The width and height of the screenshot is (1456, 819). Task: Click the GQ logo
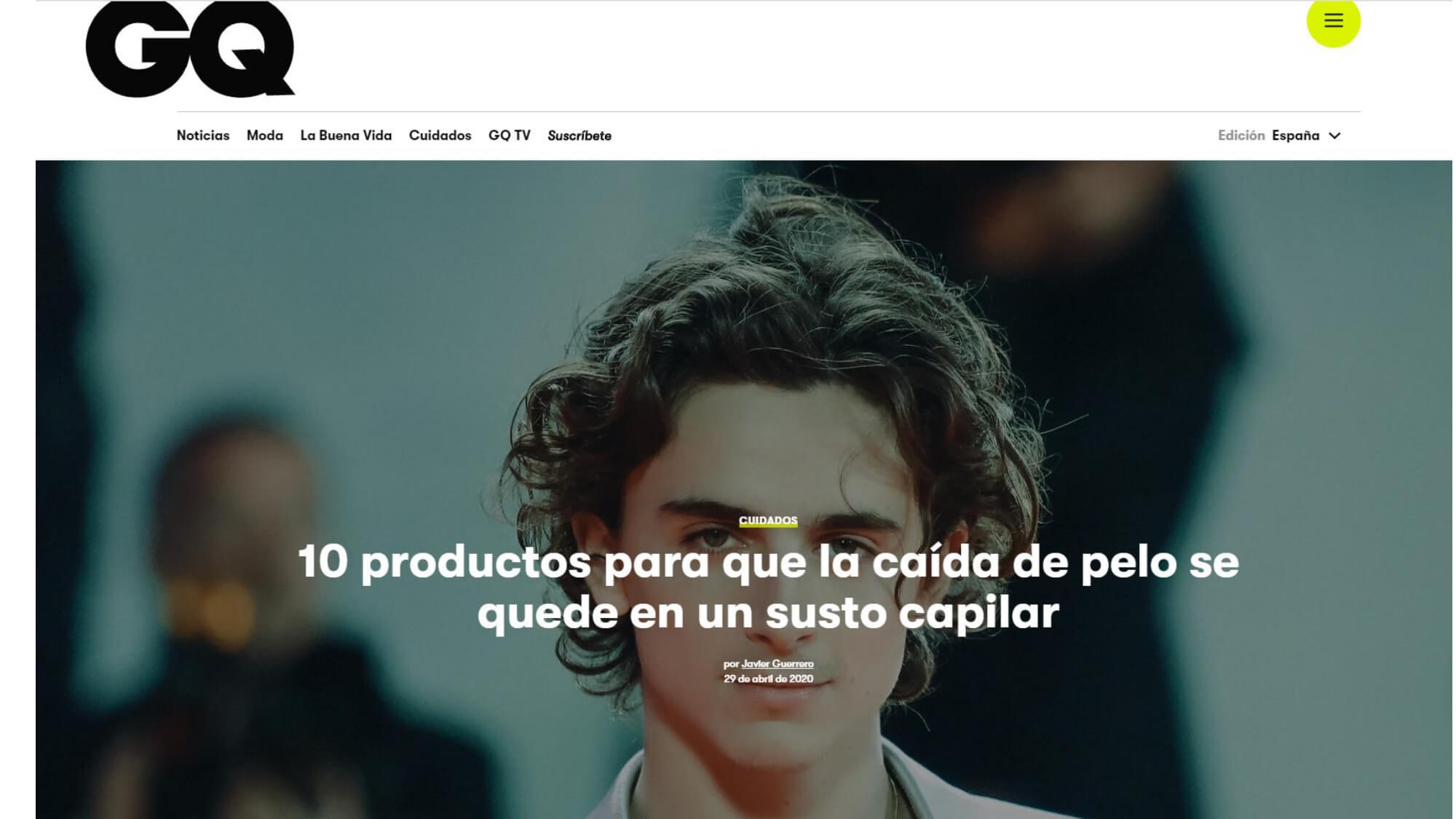click(x=190, y=49)
